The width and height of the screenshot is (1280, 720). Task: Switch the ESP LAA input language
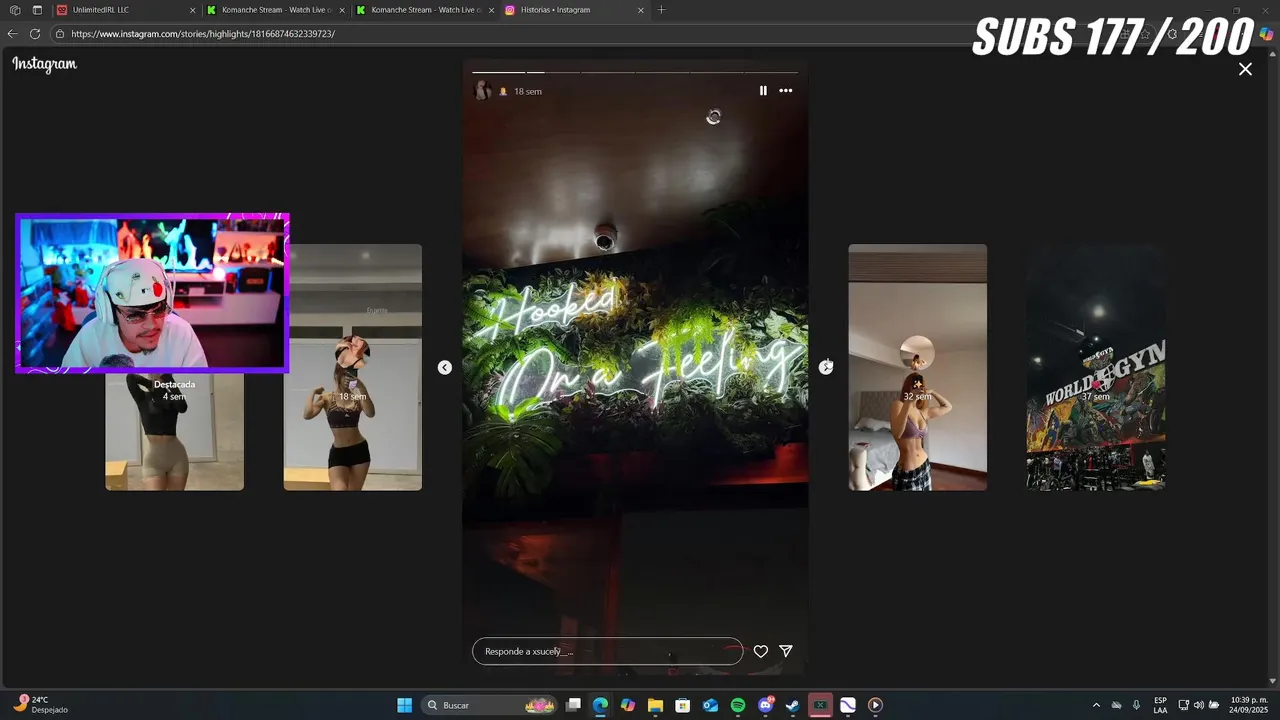tap(1160, 705)
